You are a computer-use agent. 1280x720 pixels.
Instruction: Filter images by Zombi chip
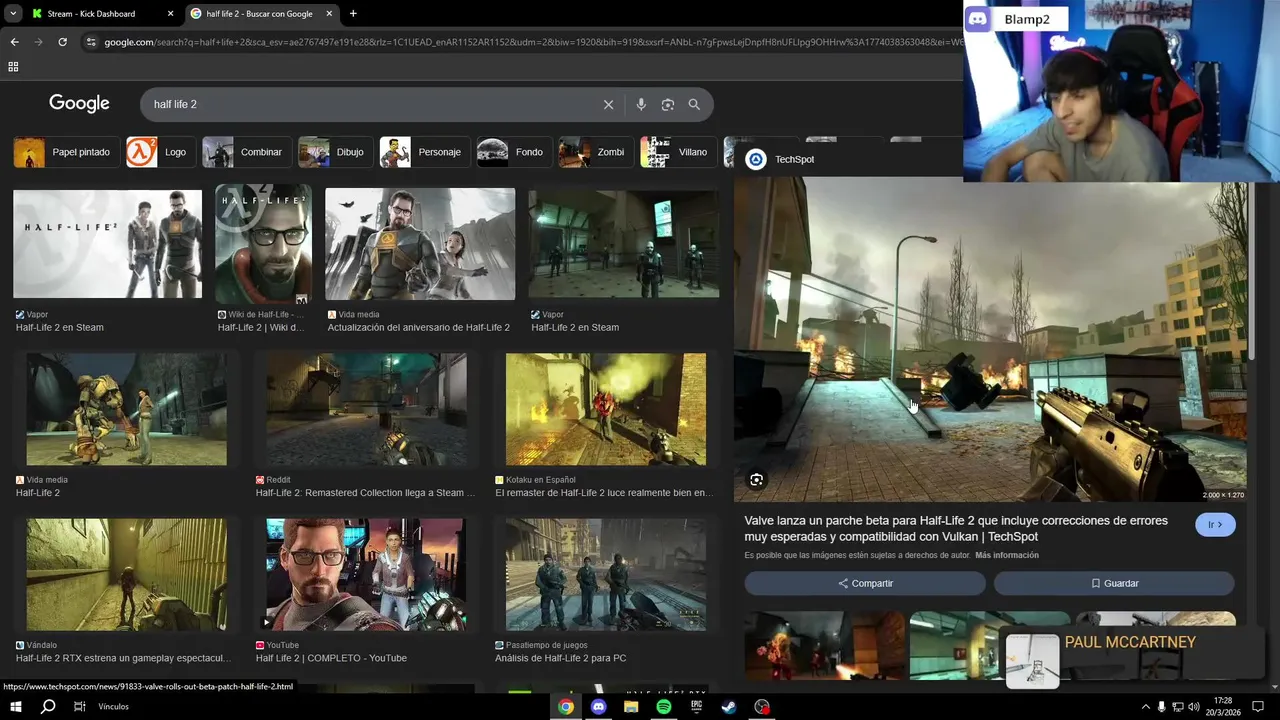click(x=596, y=152)
